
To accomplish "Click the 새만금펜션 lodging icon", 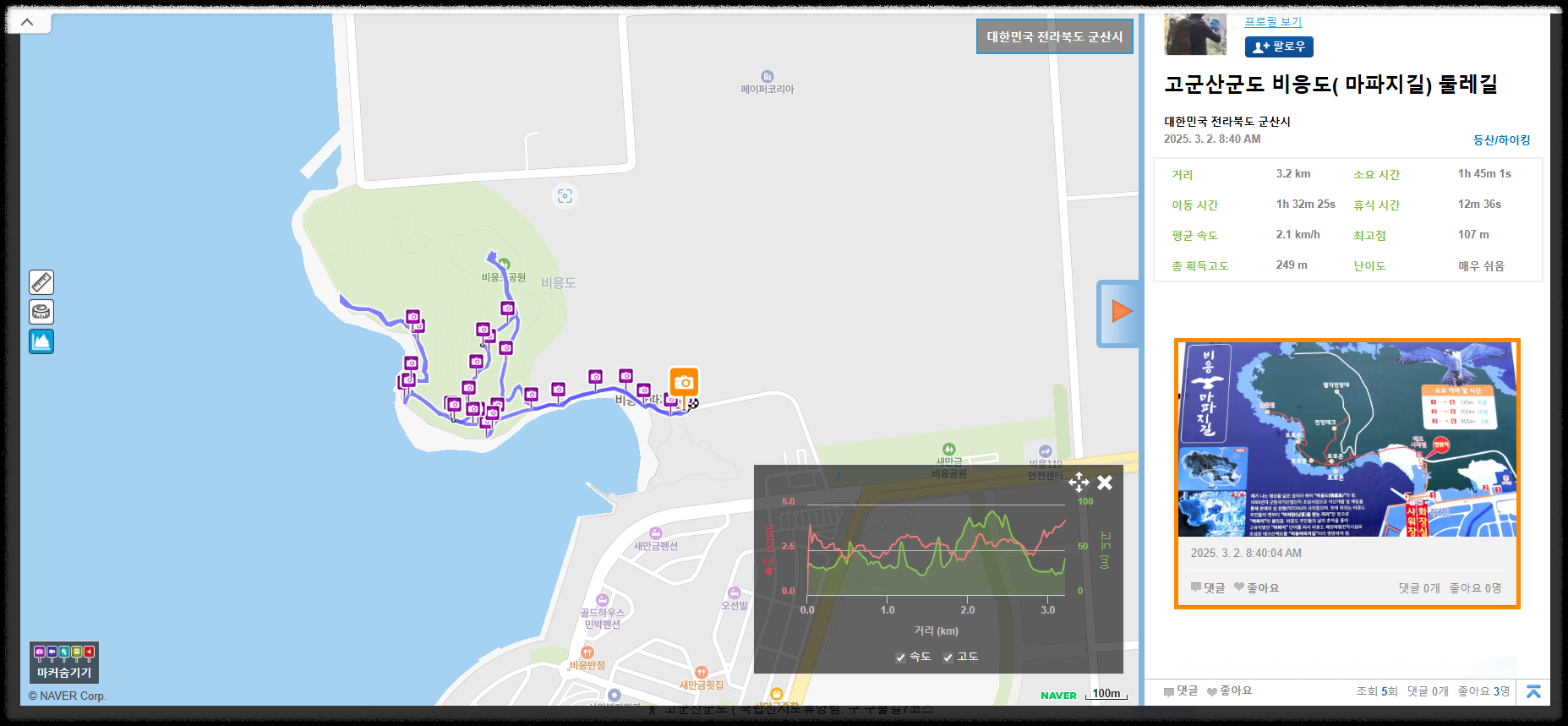I will tap(656, 533).
